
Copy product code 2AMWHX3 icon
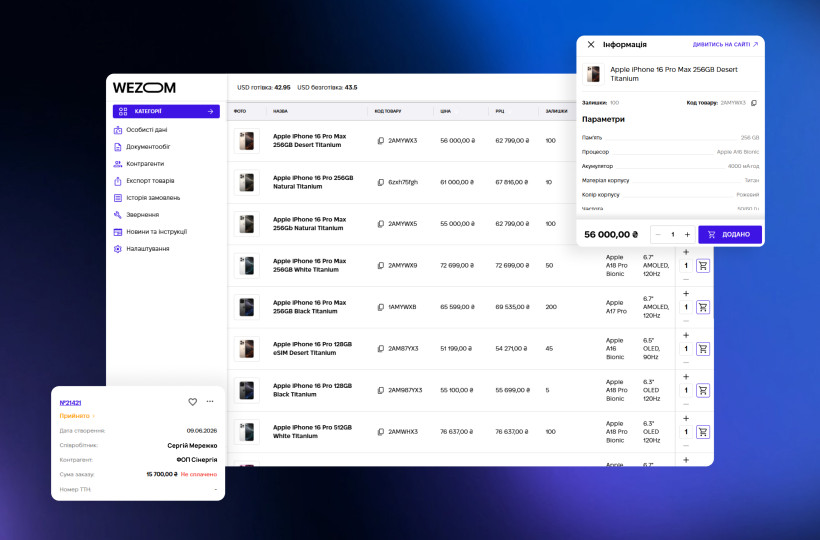point(381,432)
